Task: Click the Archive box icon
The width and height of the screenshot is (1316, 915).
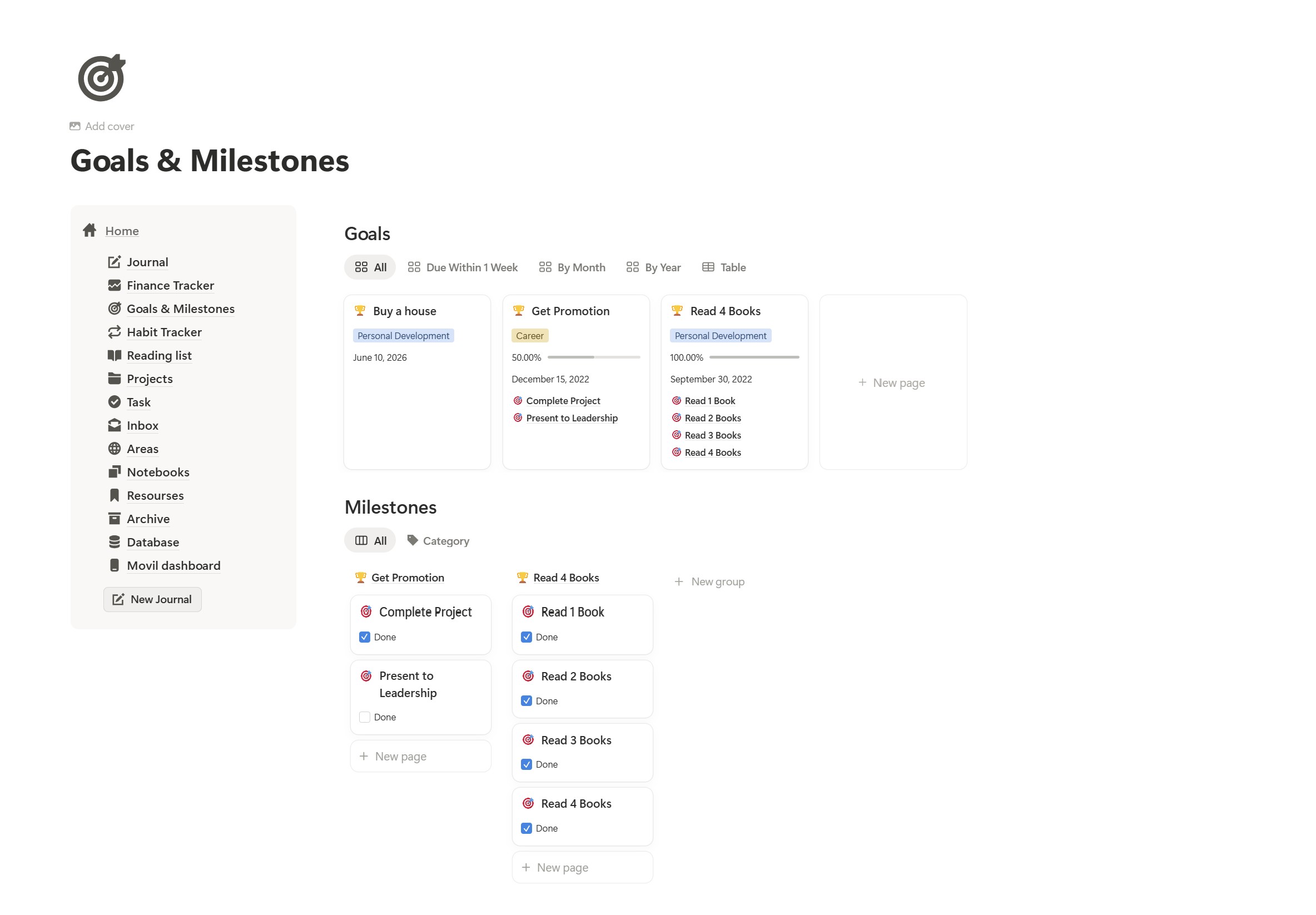Action: point(114,519)
